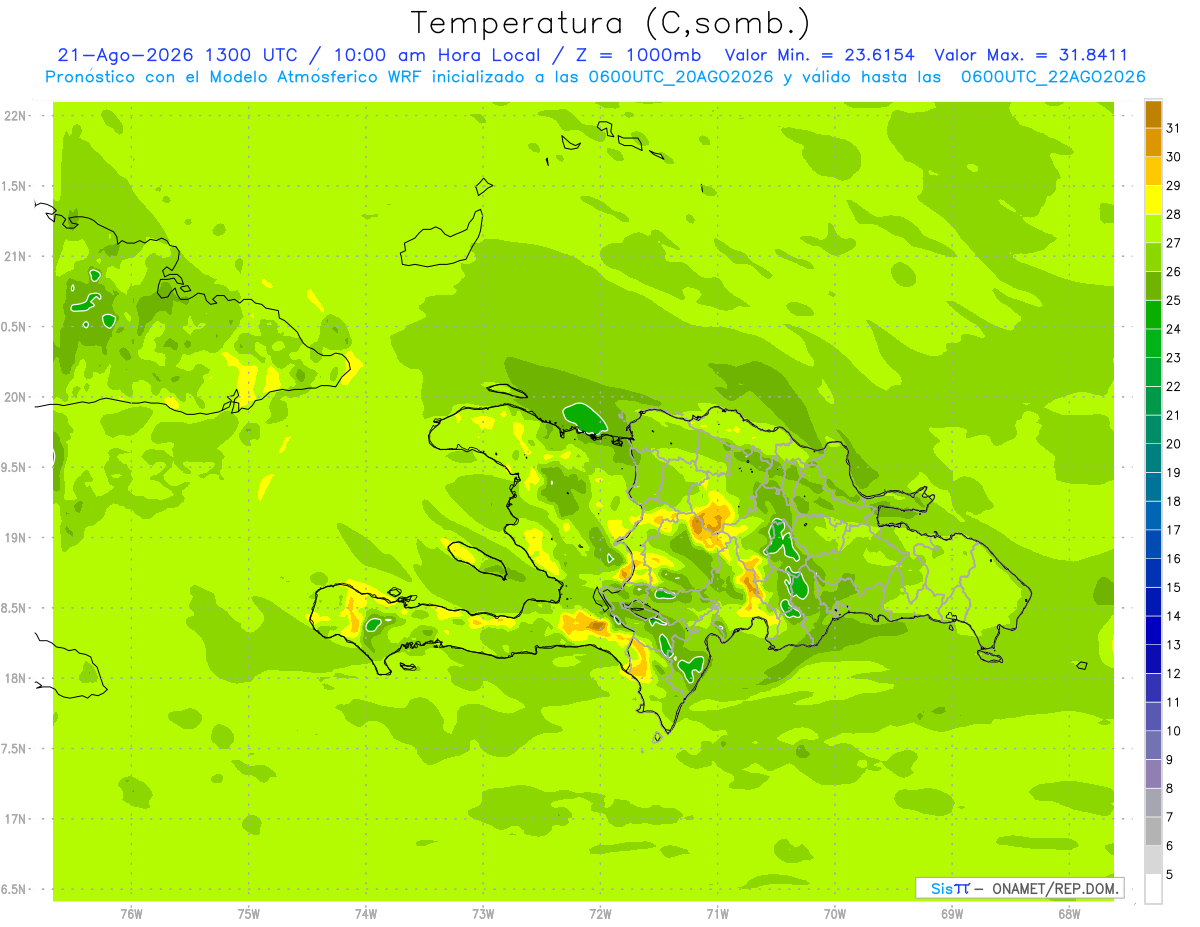
Task: Click the "72W" longitude axis label
Action: pyautogui.click(x=600, y=914)
